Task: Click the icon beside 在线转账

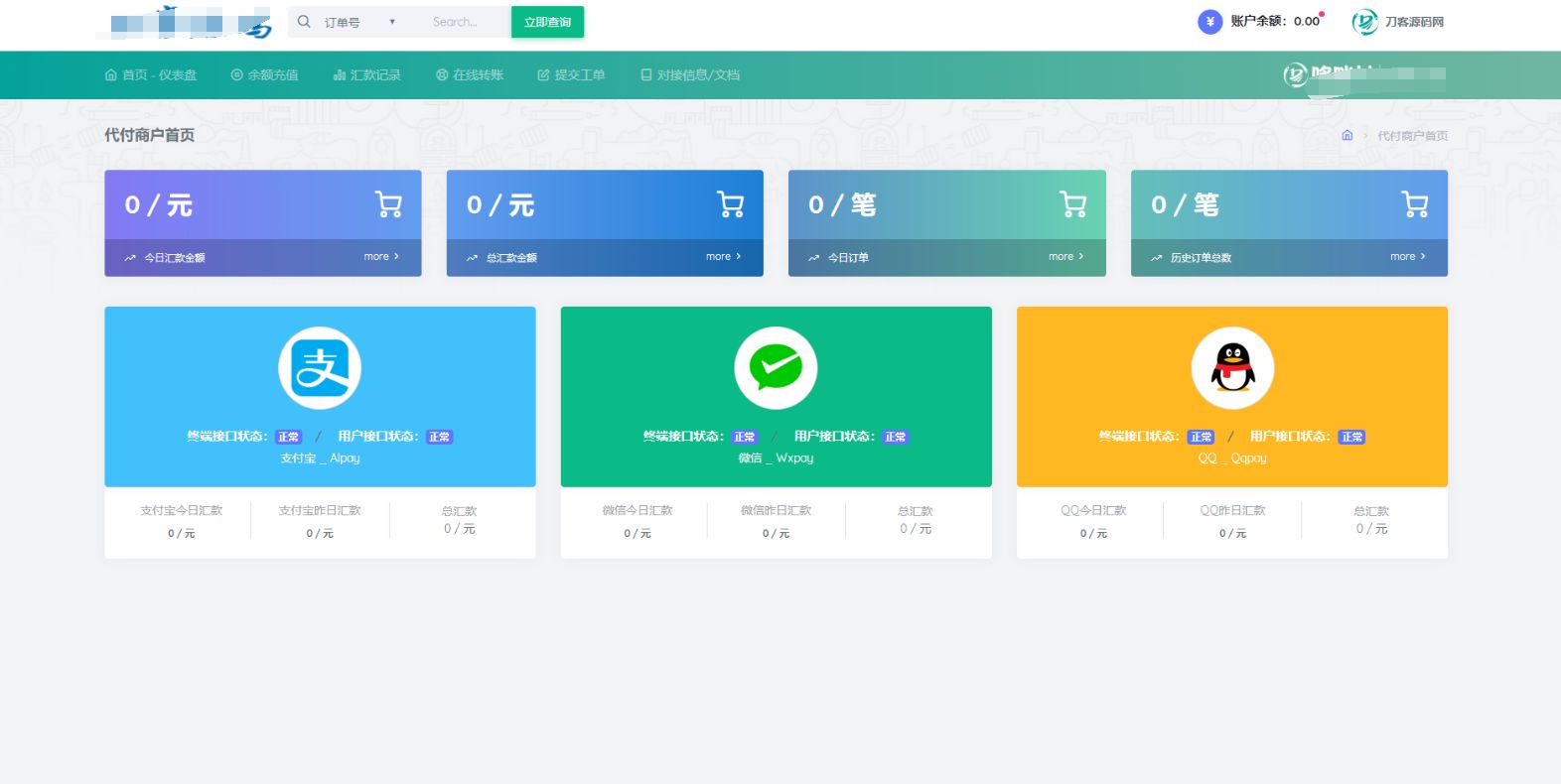Action: point(442,75)
